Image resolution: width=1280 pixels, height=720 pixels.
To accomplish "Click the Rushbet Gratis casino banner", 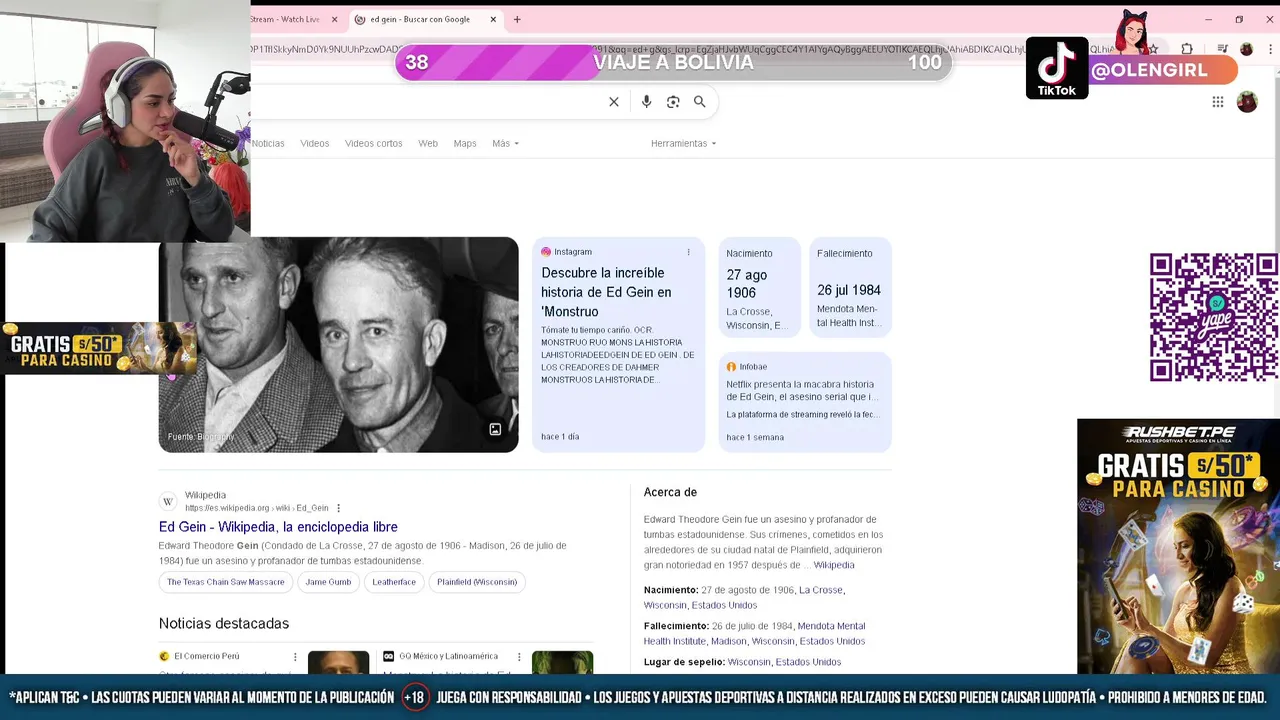I will 1178,546.
